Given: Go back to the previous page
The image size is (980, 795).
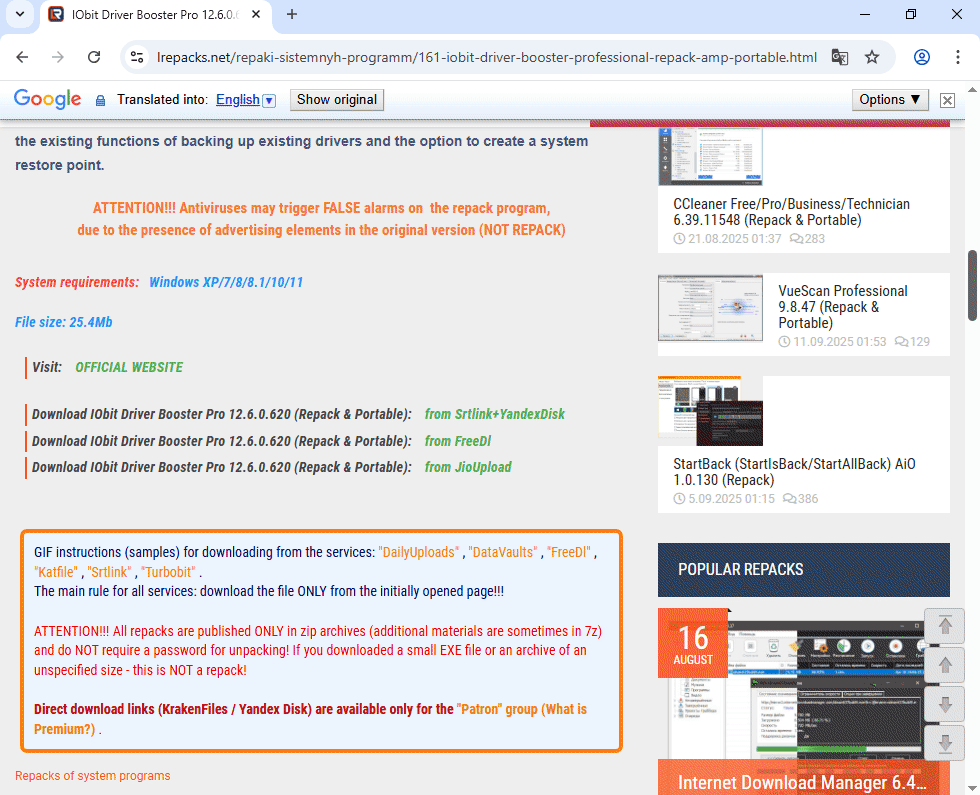Looking at the screenshot, I should point(22,58).
